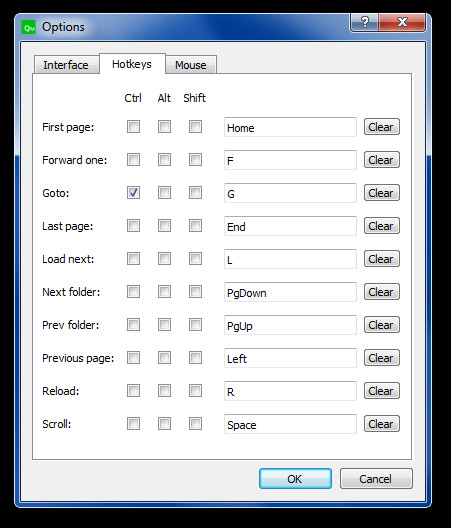Viewport: 451px width, 528px height.
Task: Clear the Load next hotkey
Action: pyautogui.click(x=382, y=259)
